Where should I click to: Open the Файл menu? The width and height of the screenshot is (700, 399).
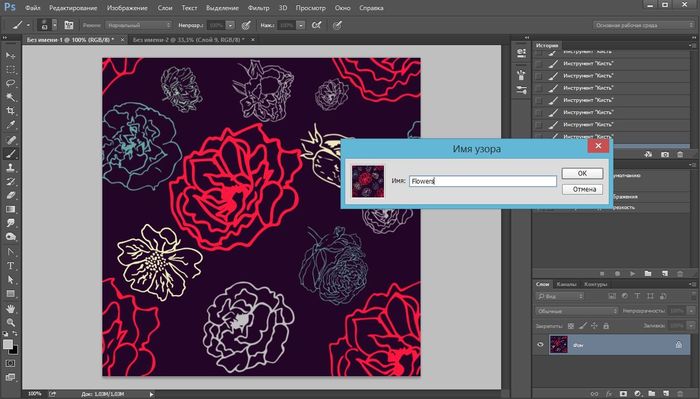click(x=33, y=8)
